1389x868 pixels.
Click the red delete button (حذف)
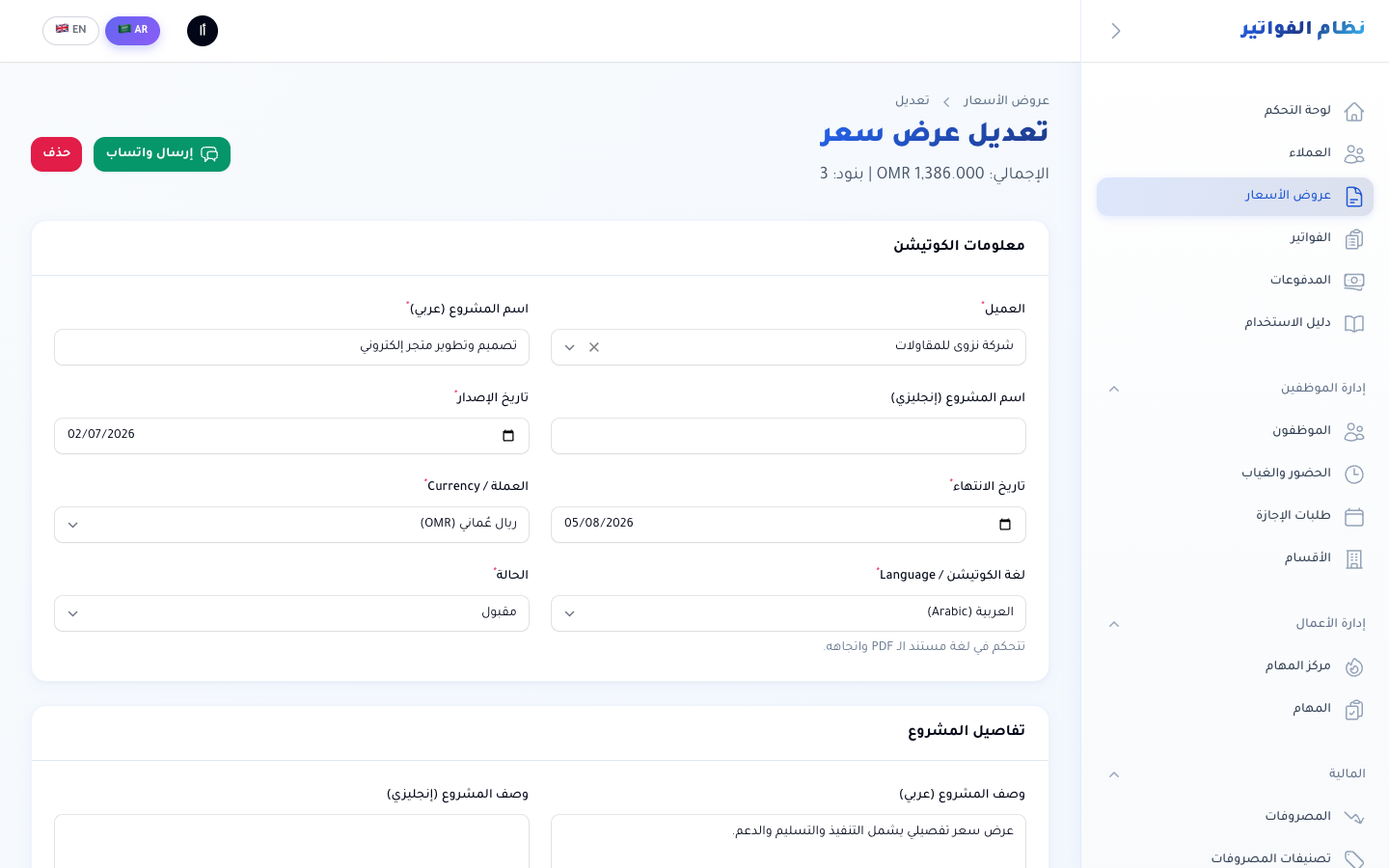tap(56, 154)
